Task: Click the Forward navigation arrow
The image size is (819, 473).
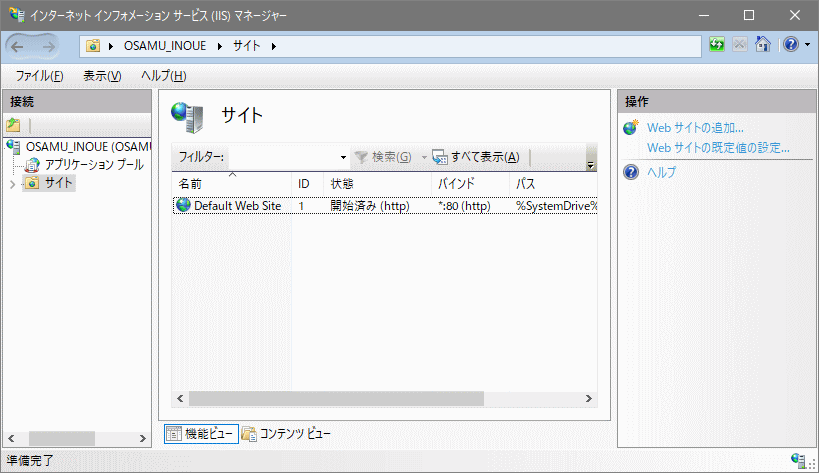Action: pyautogui.click(x=49, y=46)
